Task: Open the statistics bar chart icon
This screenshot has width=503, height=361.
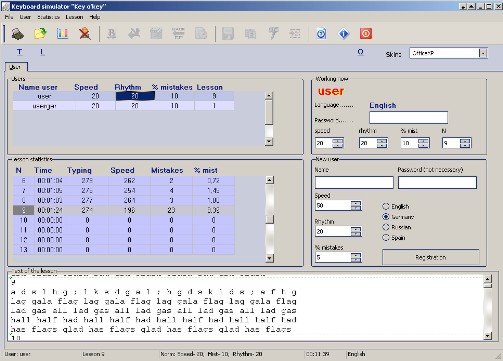Action: click(x=62, y=34)
